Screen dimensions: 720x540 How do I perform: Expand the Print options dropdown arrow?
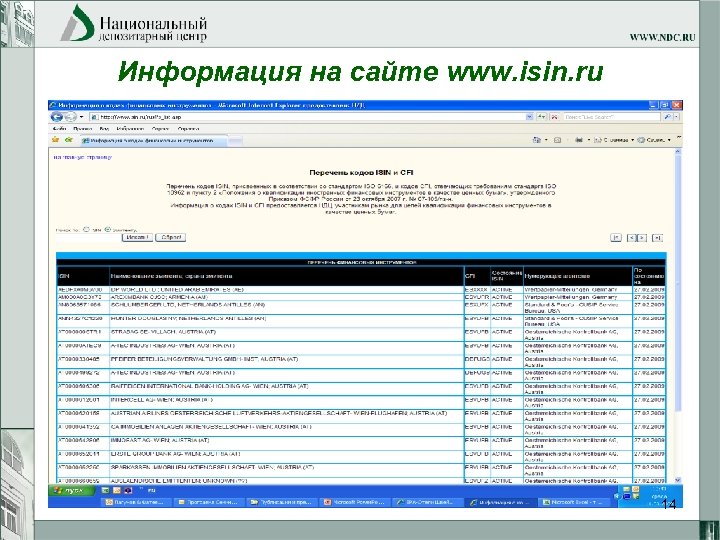589,140
